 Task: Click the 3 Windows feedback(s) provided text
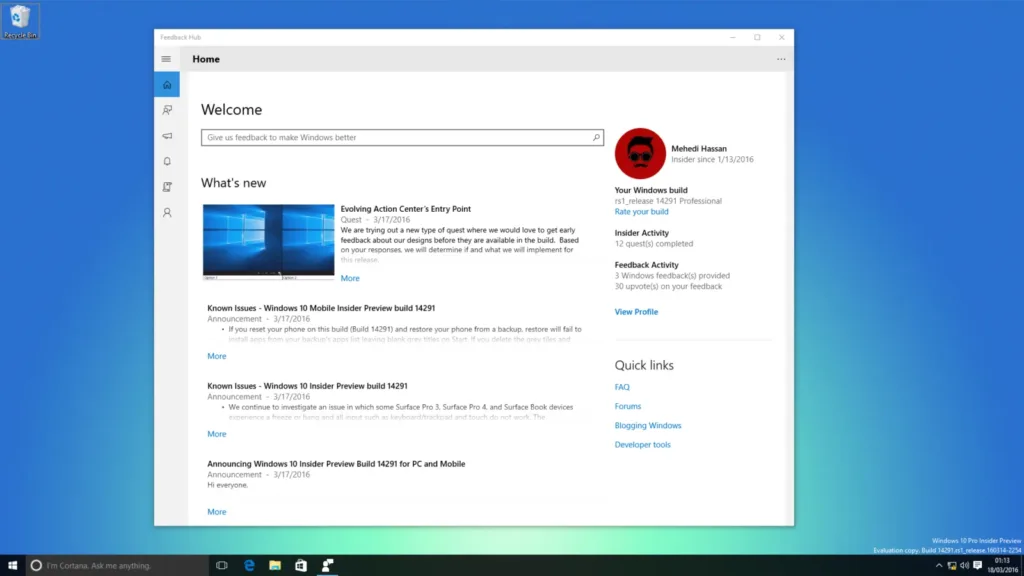[672, 276]
